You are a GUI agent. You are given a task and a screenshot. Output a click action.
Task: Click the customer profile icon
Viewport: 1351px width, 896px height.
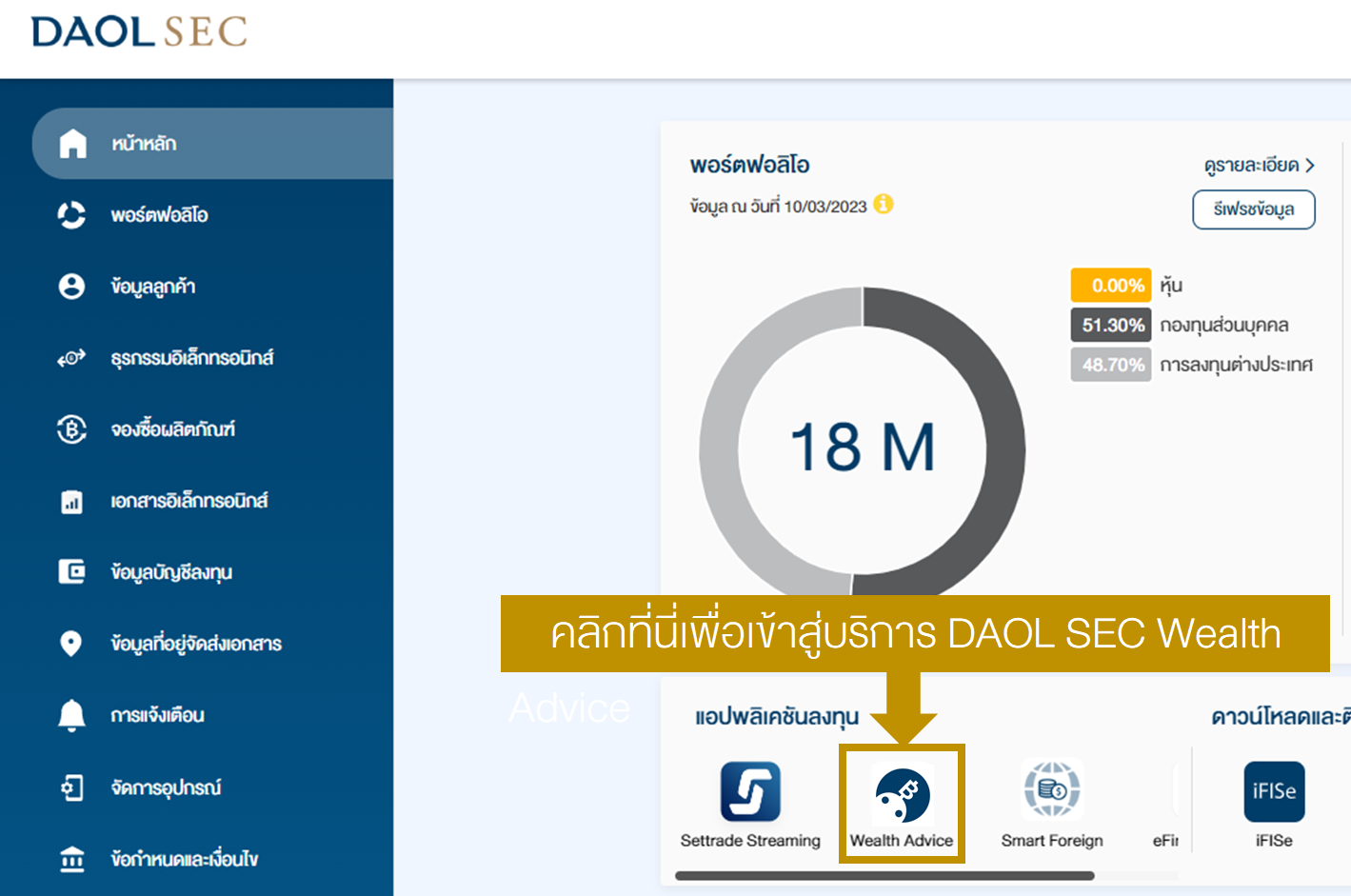(71, 287)
